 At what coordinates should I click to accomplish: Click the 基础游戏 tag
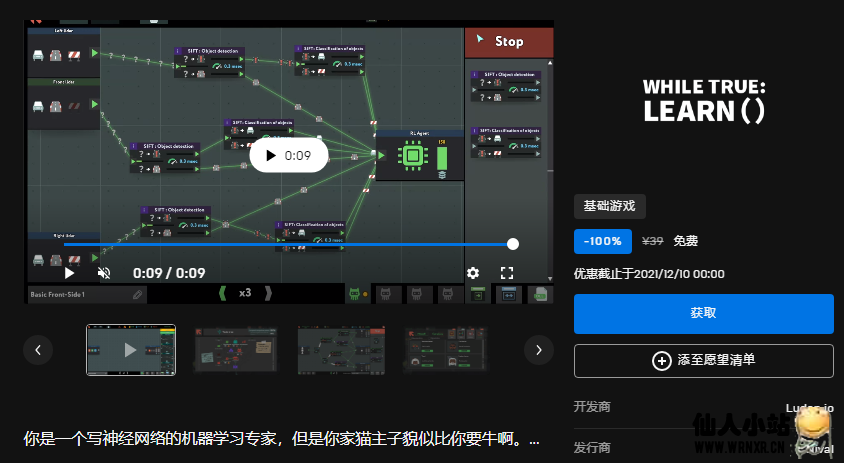[x=609, y=206]
